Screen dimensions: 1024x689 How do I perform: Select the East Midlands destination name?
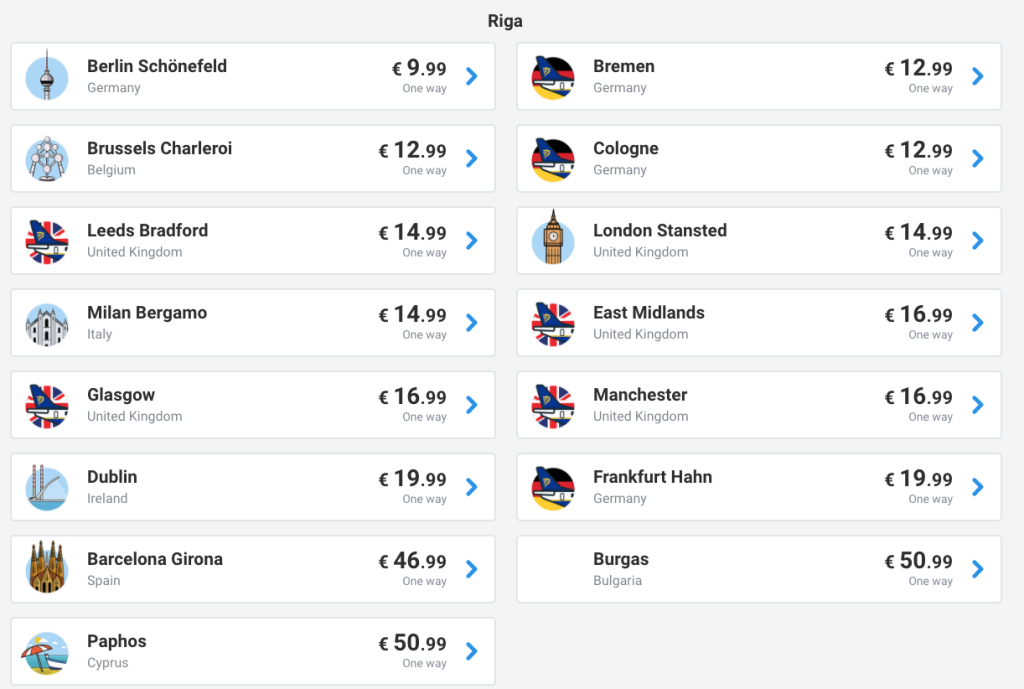pos(648,312)
